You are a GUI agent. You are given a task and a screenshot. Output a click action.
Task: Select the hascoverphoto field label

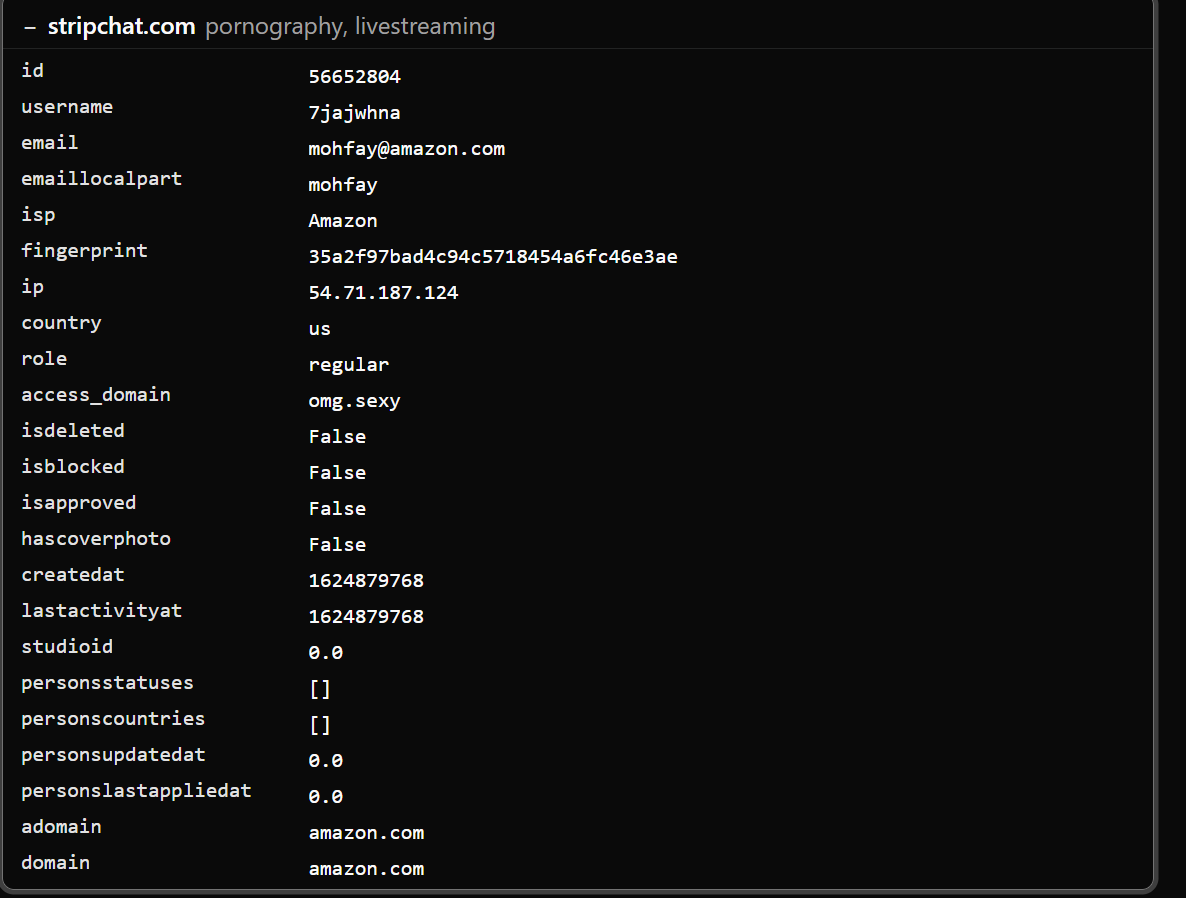click(x=96, y=539)
